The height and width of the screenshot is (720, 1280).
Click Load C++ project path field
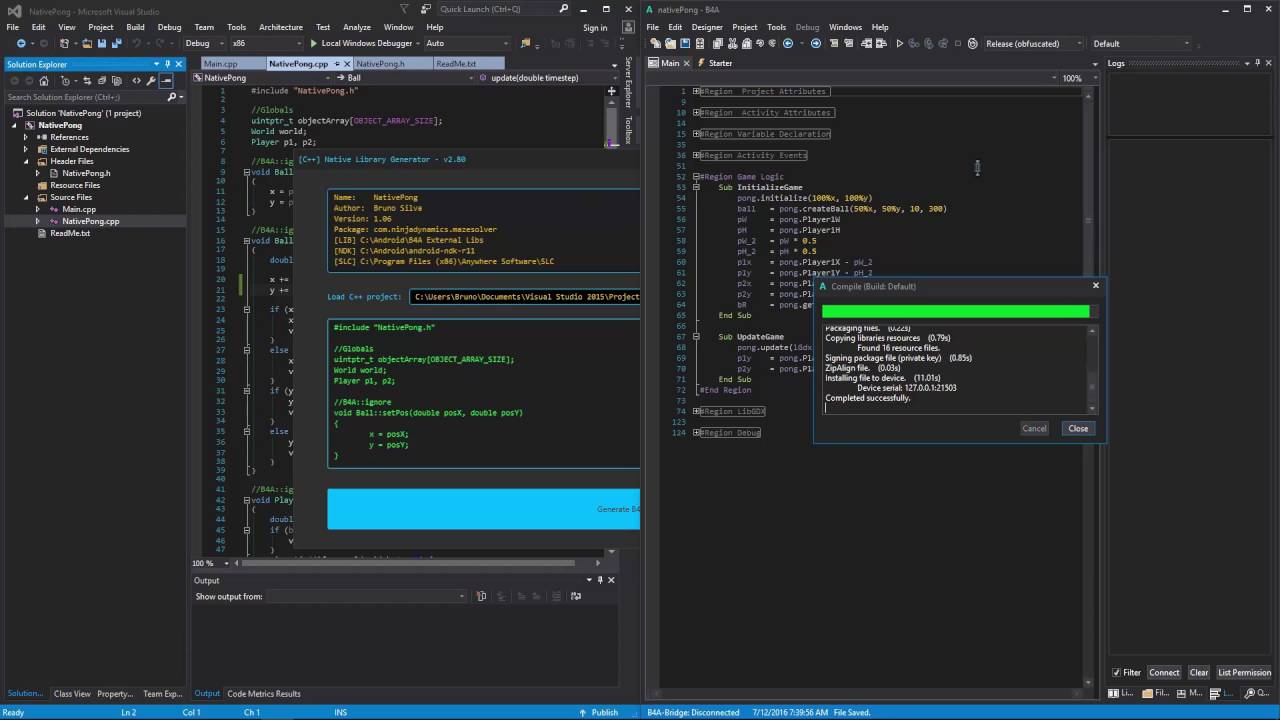[524, 296]
